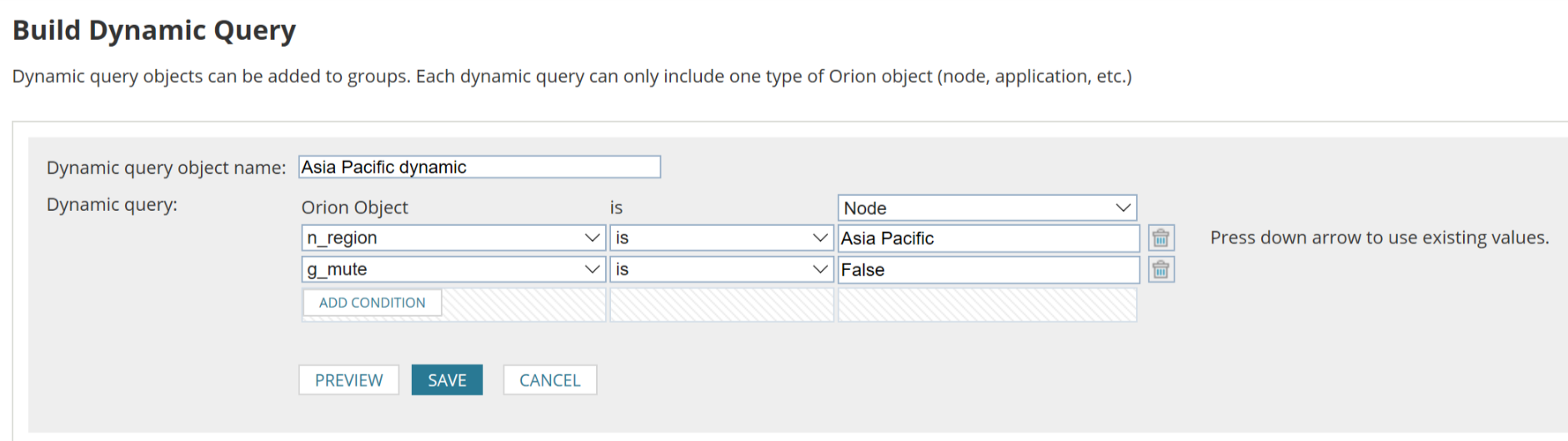Click the 'Orion Object' label text
This screenshot has width=1568, height=441.
(354, 208)
